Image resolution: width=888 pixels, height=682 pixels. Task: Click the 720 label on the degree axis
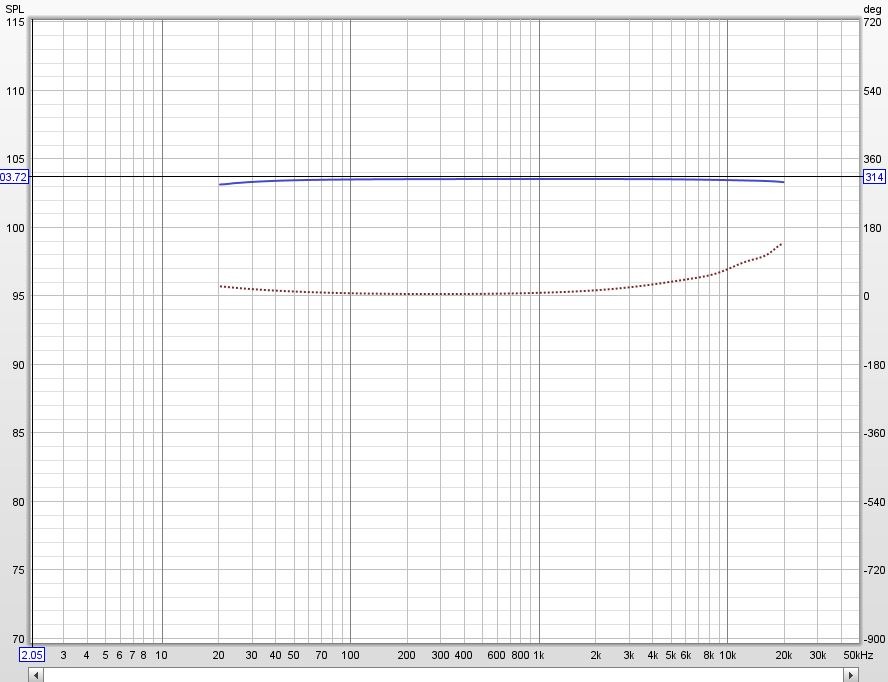click(872, 22)
